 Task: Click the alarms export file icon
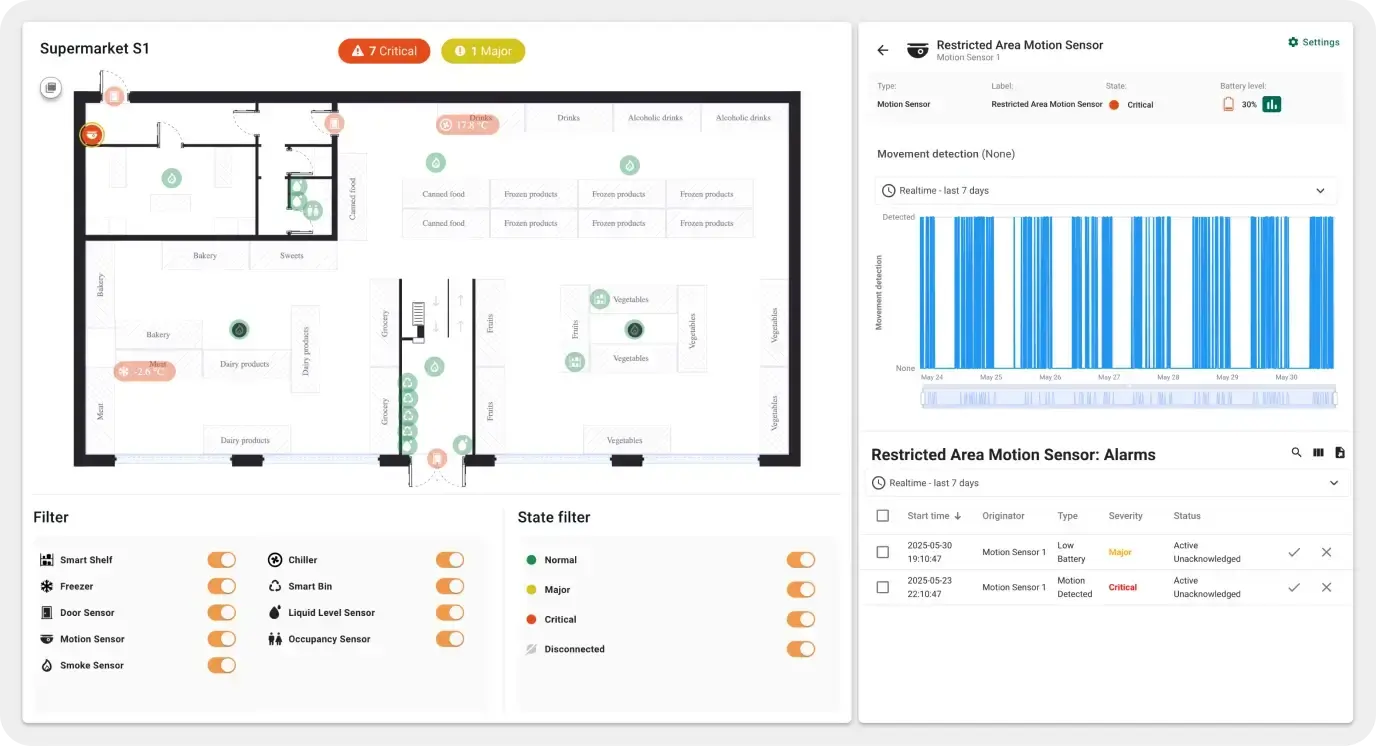click(x=1340, y=453)
